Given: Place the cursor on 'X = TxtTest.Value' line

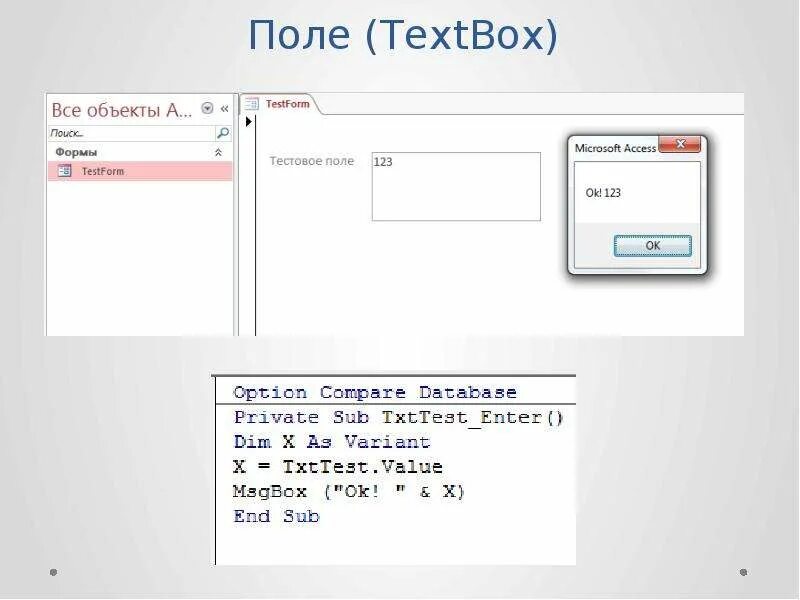Looking at the screenshot, I should click(x=338, y=466).
